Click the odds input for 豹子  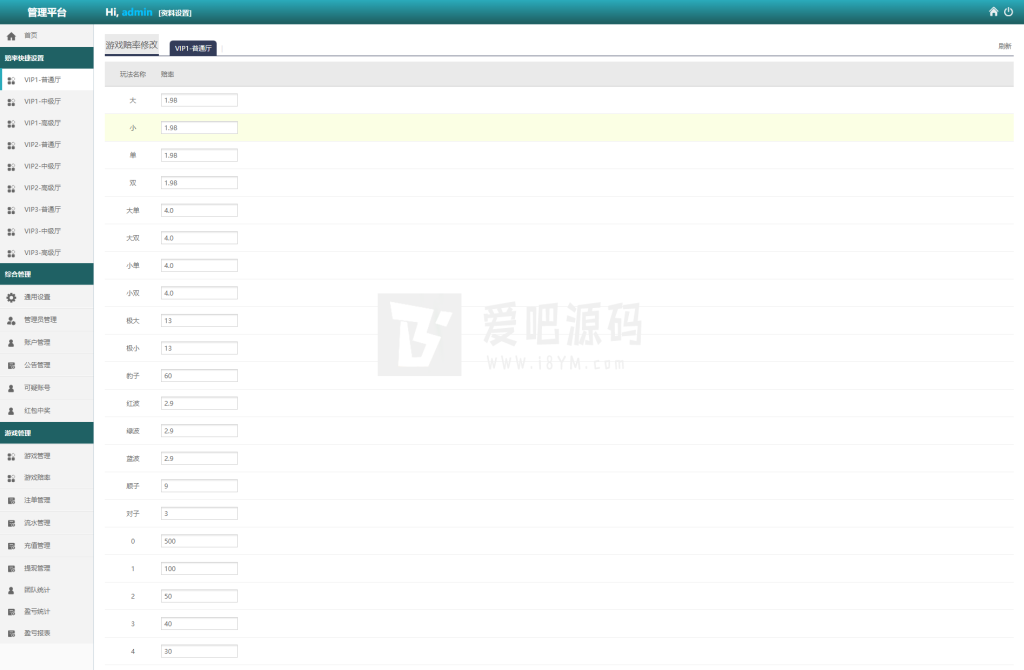pos(199,375)
